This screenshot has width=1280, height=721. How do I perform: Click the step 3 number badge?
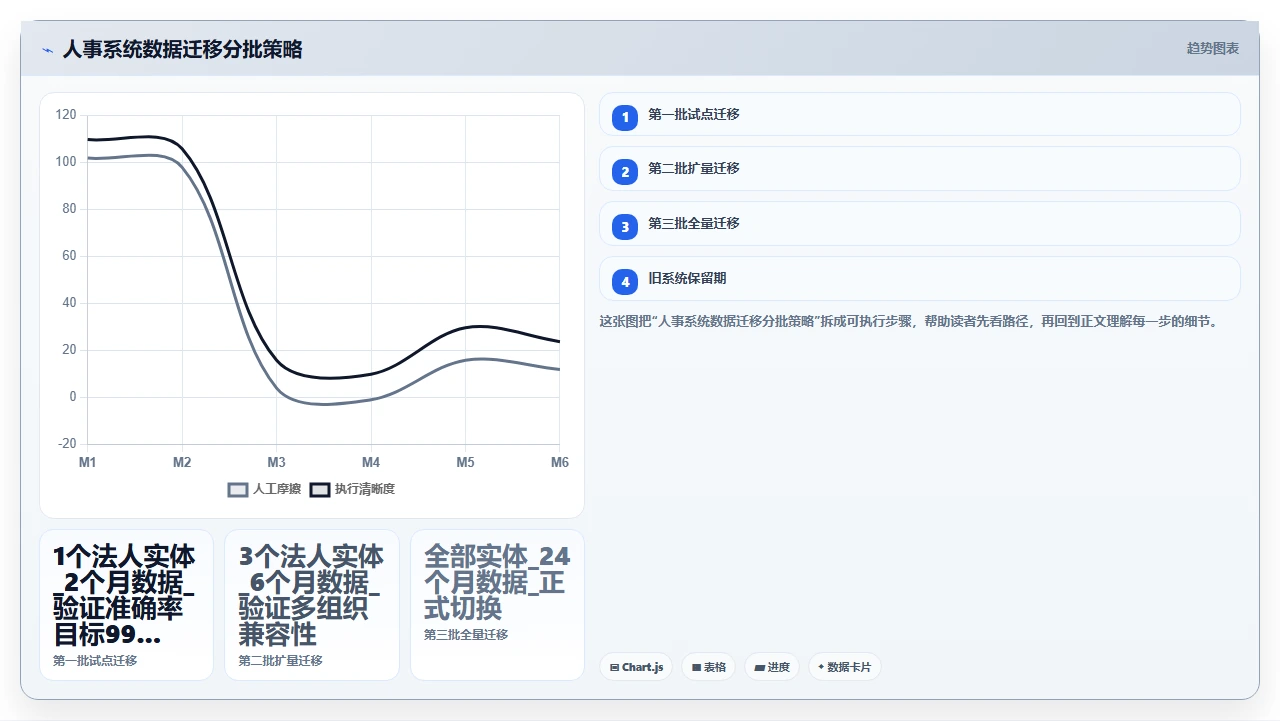(x=625, y=227)
